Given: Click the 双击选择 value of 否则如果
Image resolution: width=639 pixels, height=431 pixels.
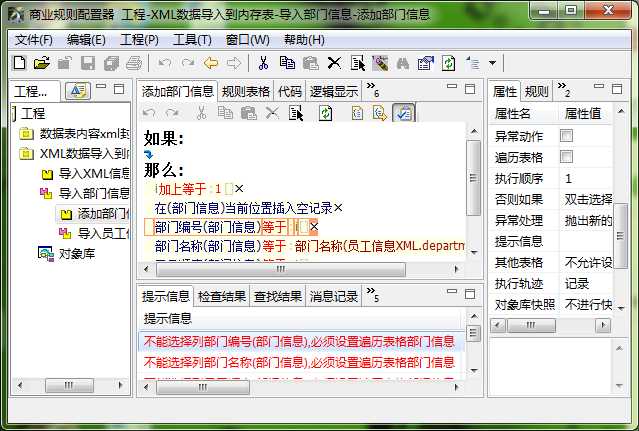Looking at the screenshot, I should (588, 199).
